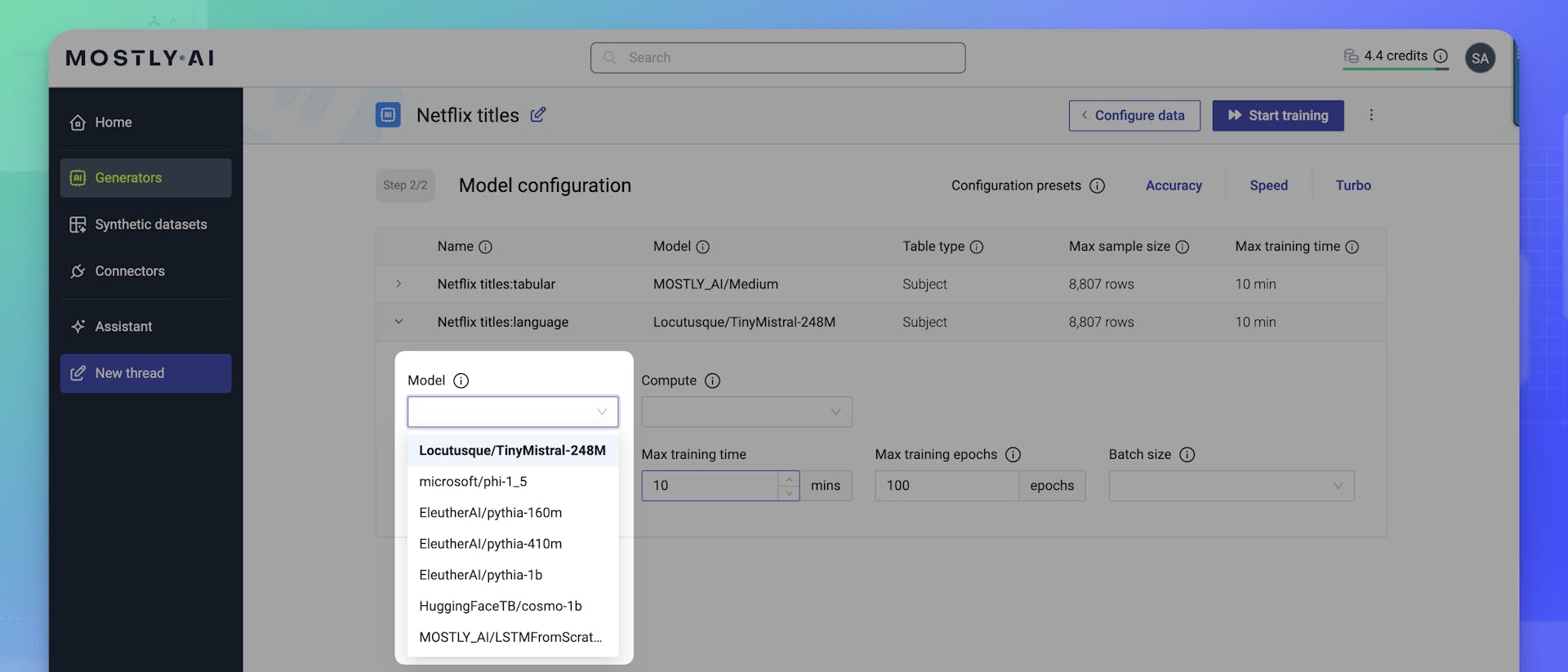Open the three-dot more options menu
The height and width of the screenshot is (672, 1568).
1371,115
